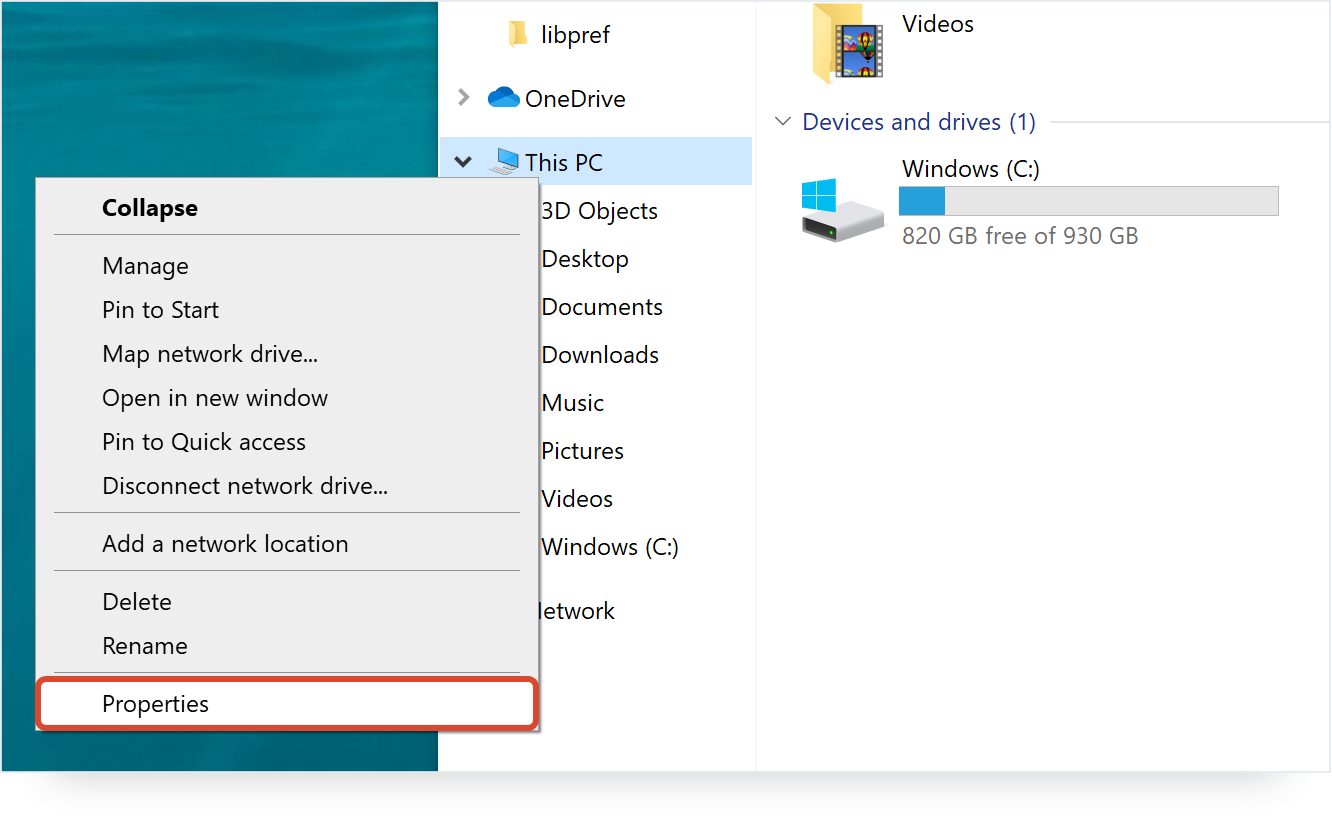Image resolution: width=1332 pixels, height=818 pixels.
Task: Click the Windows (C:) storage usage bar
Action: point(1088,201)
